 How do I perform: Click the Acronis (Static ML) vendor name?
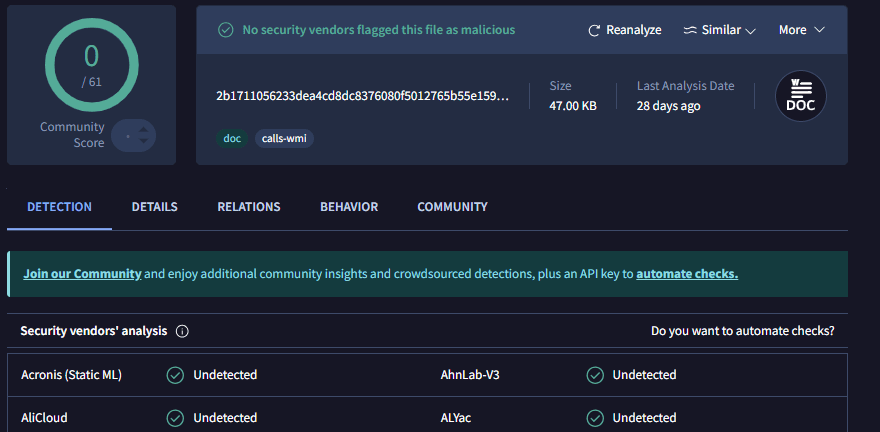pyautogui.click(x=71, y=375)
